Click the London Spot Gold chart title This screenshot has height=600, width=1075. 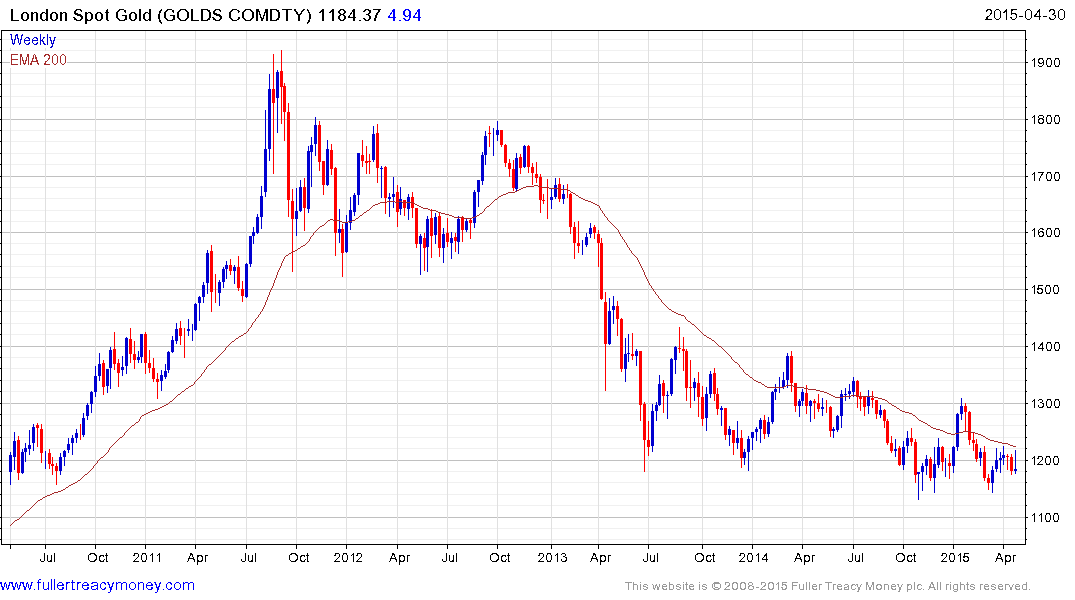coord(160,15)
